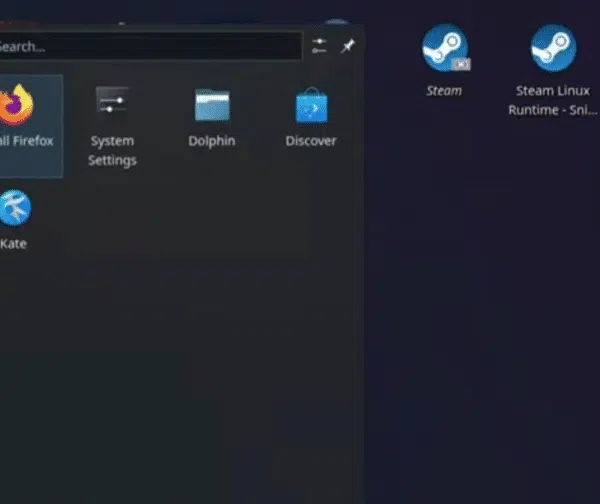Click the italic Steam desktop label

(x=444, y=91)
